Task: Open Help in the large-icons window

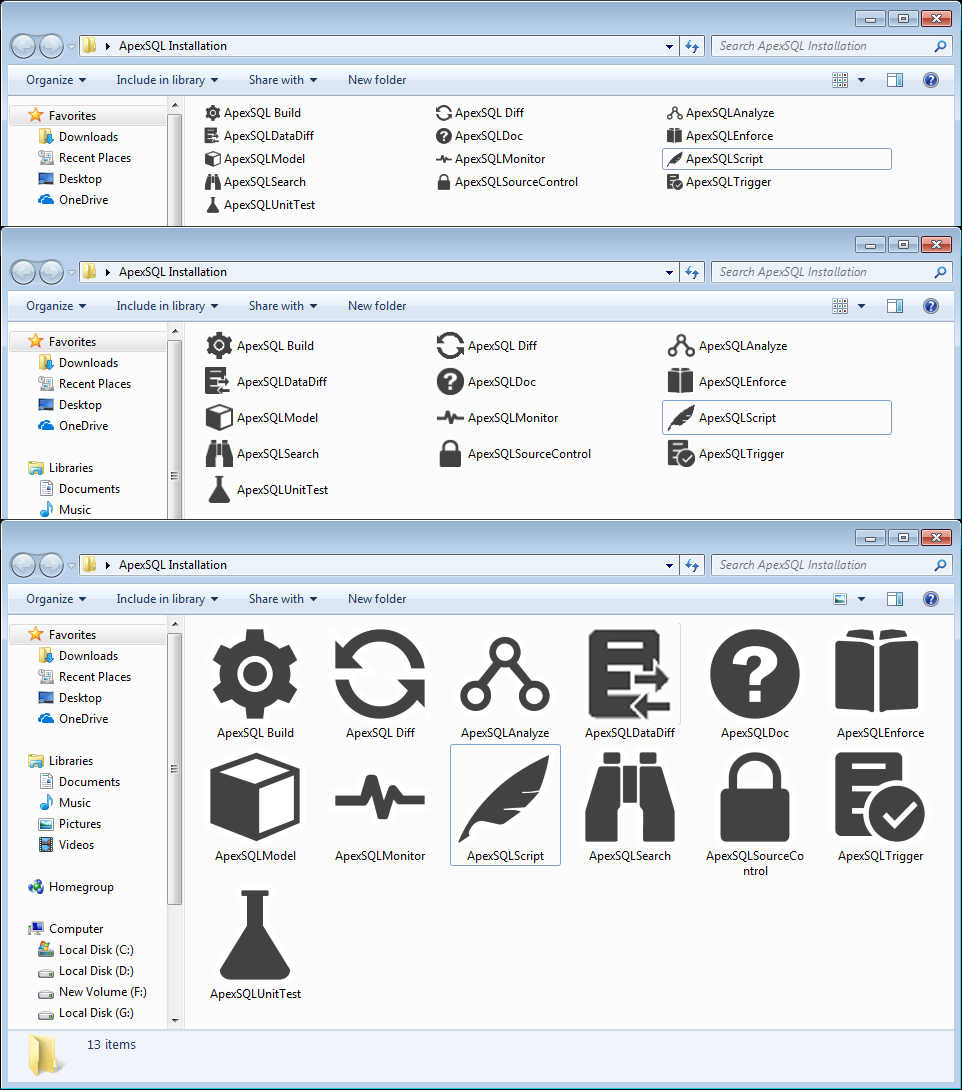Action: (931, 599)
